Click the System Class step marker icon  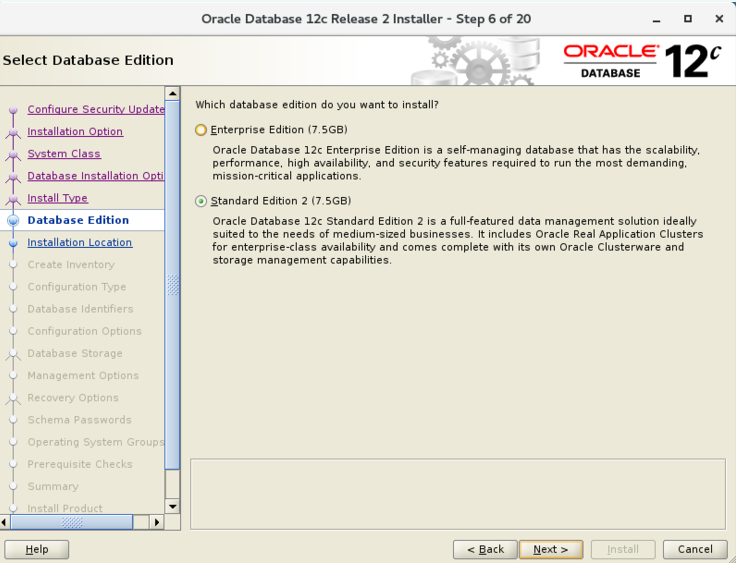pyautogui.click(x=14, y=155)
